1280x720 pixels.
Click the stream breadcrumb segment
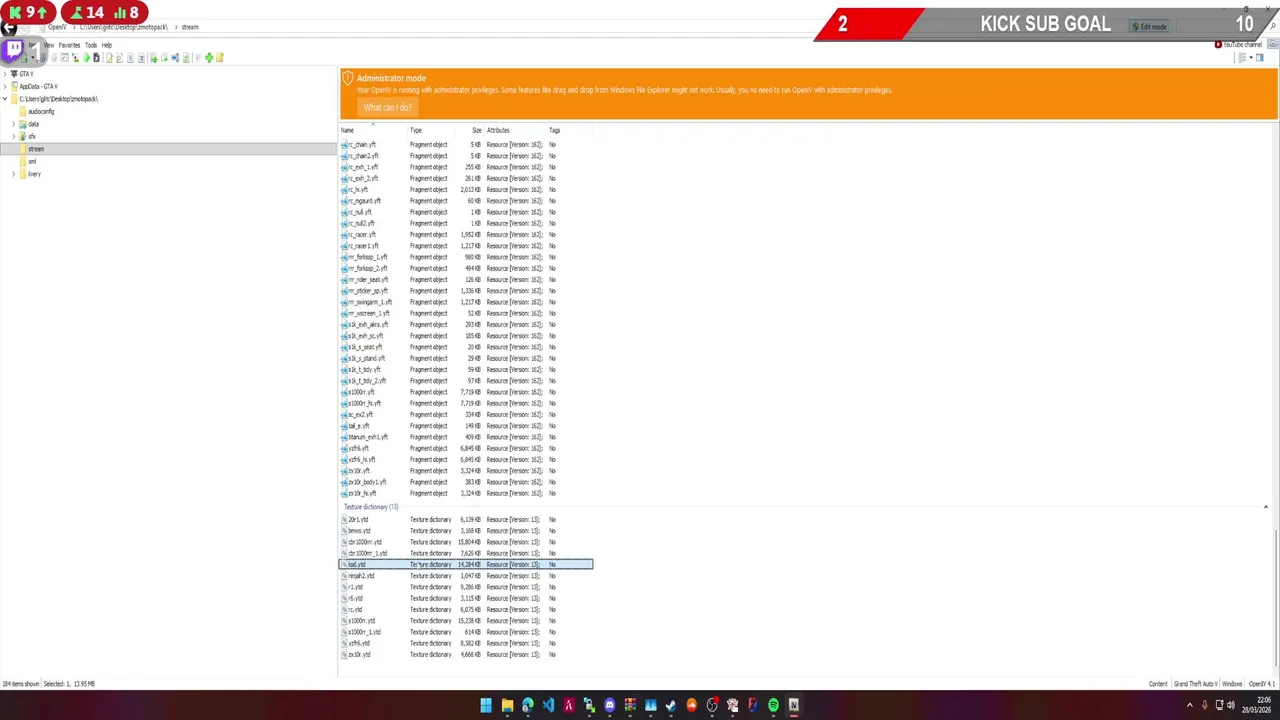click(x=190, y=27)
